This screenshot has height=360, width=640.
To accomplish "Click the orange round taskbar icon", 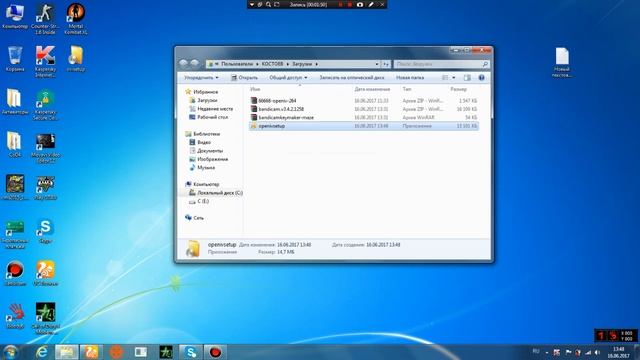I will (116, 352).
